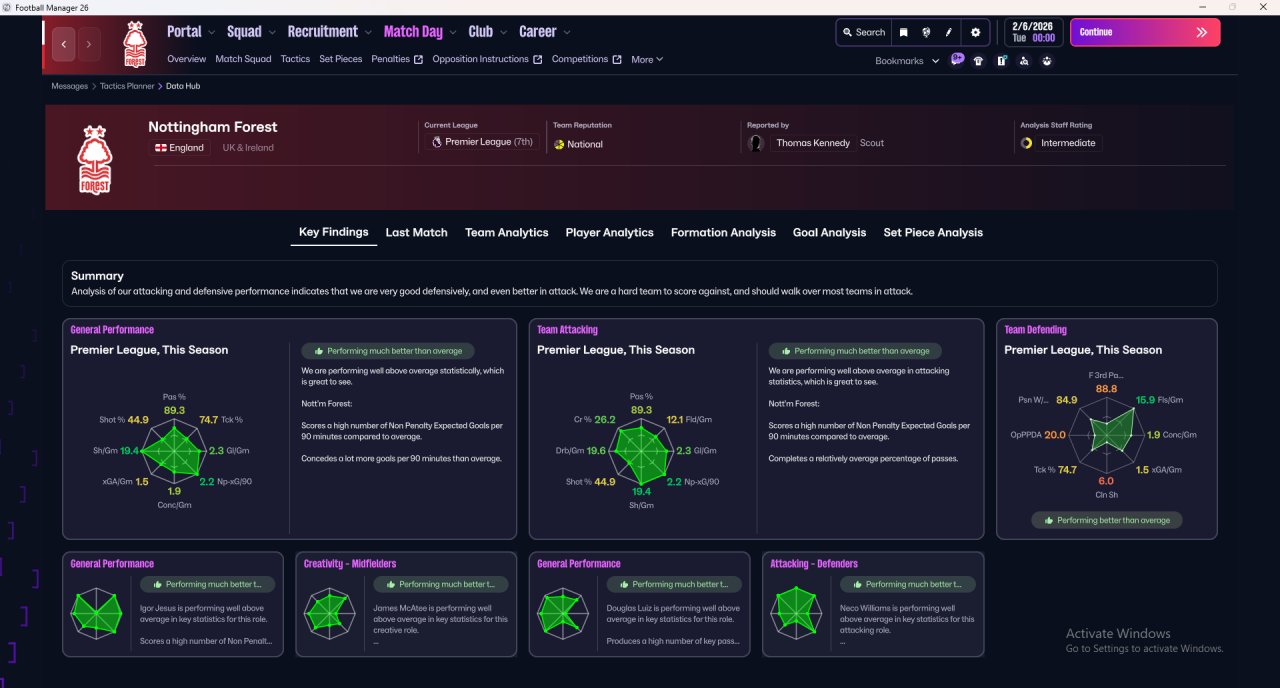1280x688 pixels.
Task: Click the double chevron on Continue button
Action: [x=1201, y=32]
